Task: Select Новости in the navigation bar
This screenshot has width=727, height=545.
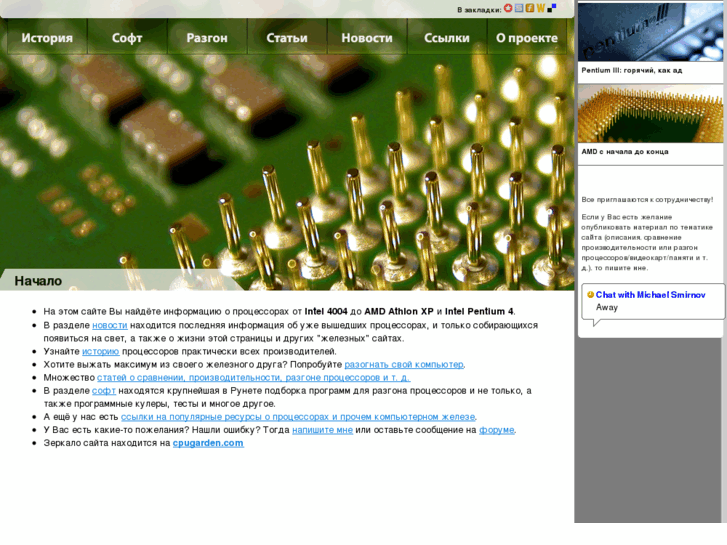Action: pos(367,38)
